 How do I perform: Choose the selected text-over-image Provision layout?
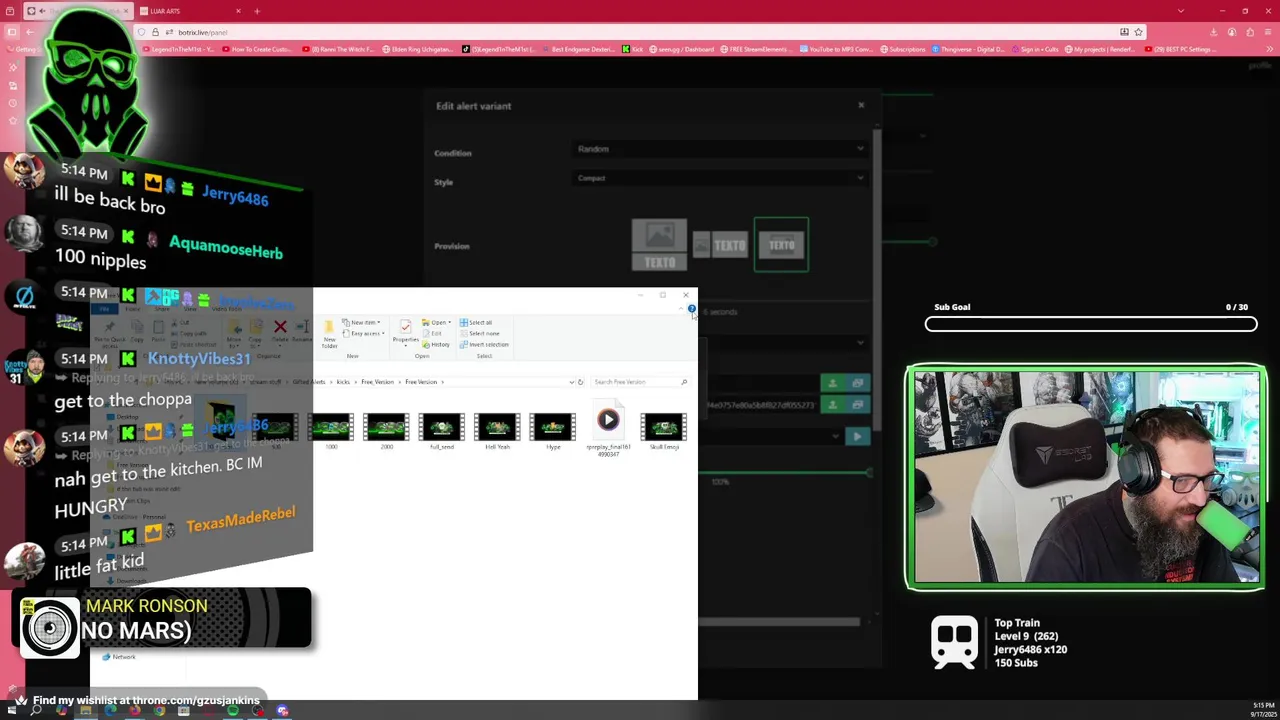coord(781,245)
